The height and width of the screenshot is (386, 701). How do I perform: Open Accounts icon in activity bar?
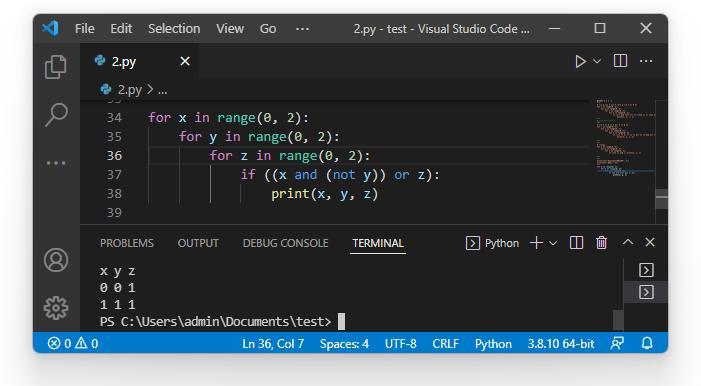tap(56, 260)
